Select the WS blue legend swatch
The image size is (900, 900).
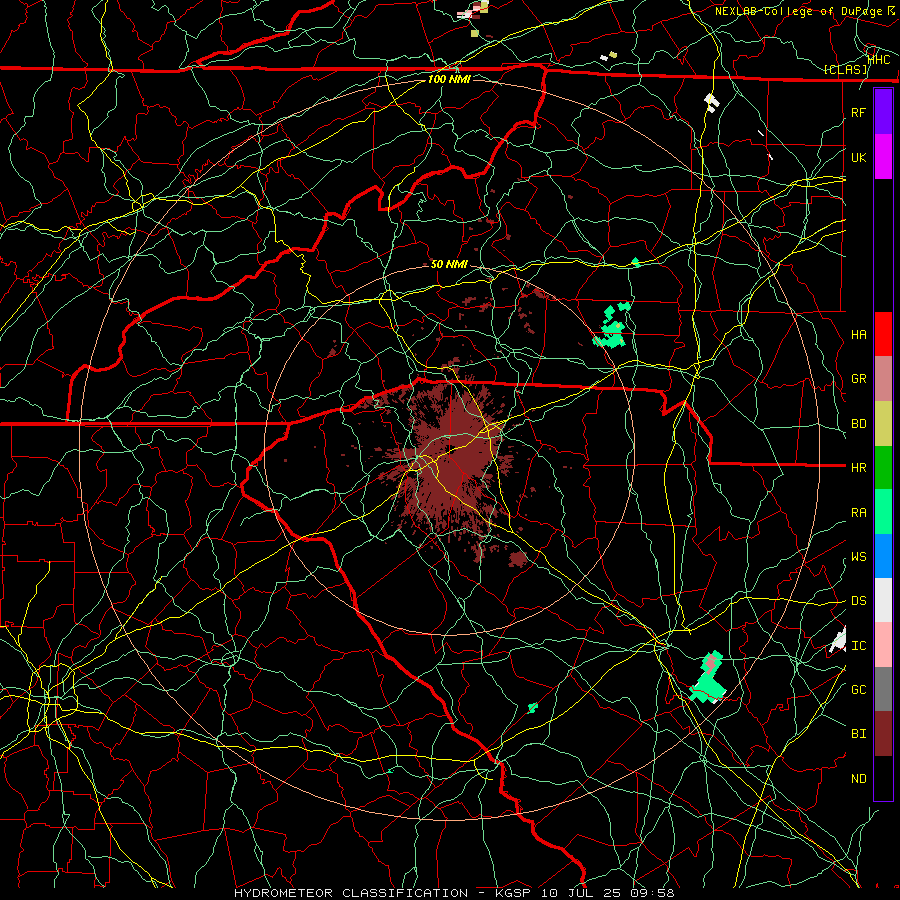point(883,556)
